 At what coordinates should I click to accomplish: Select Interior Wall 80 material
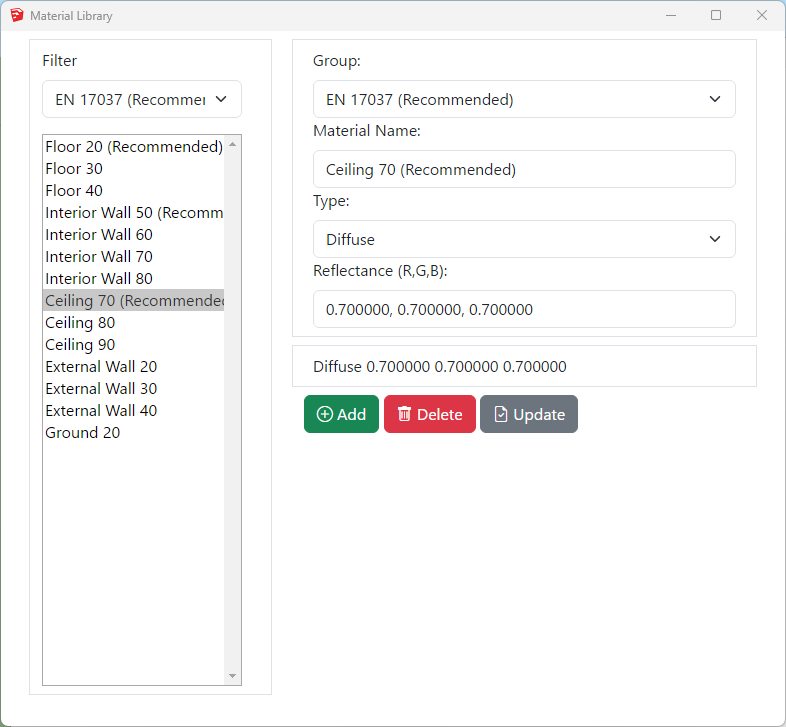(99, 279)
